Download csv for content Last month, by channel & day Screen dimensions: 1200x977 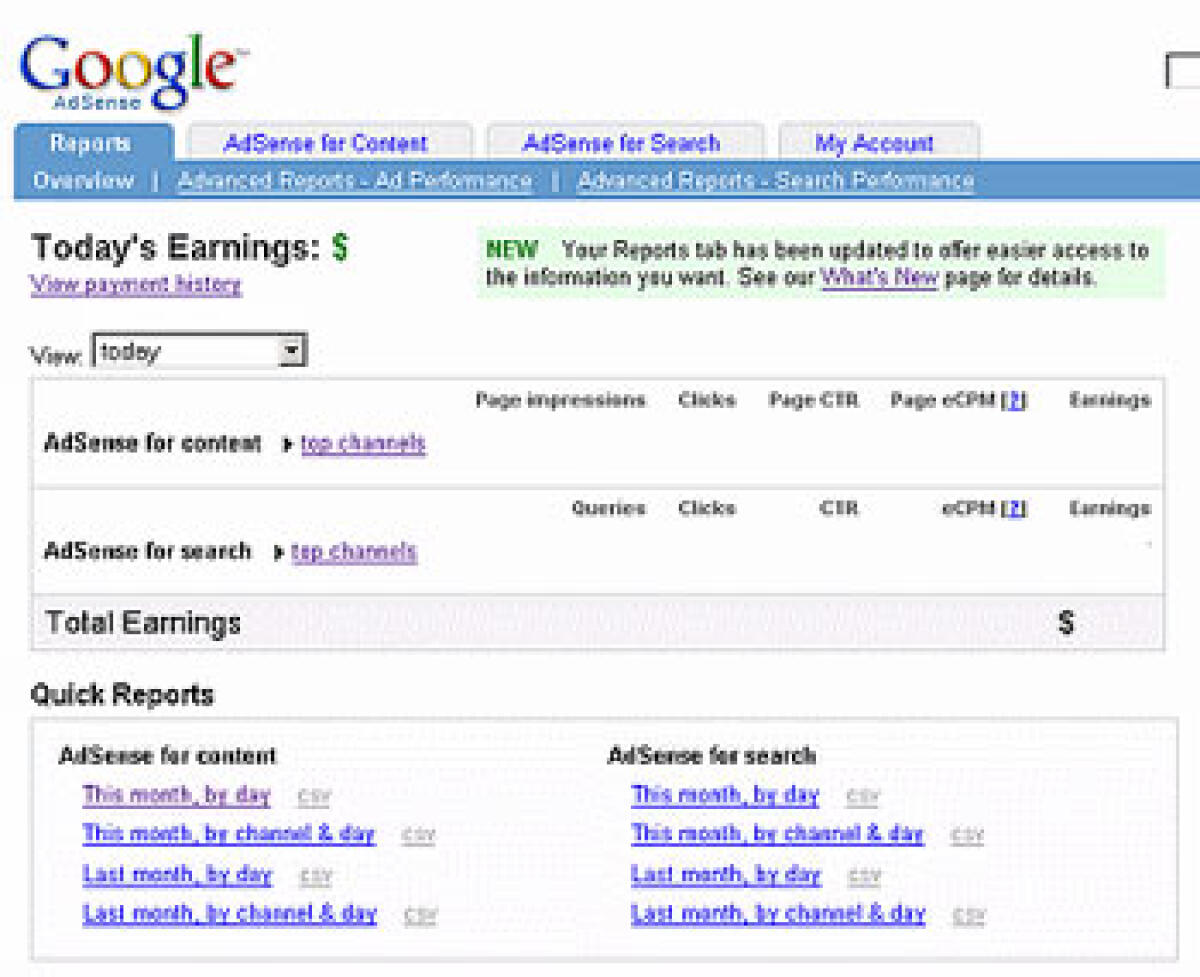click(421, 915)
